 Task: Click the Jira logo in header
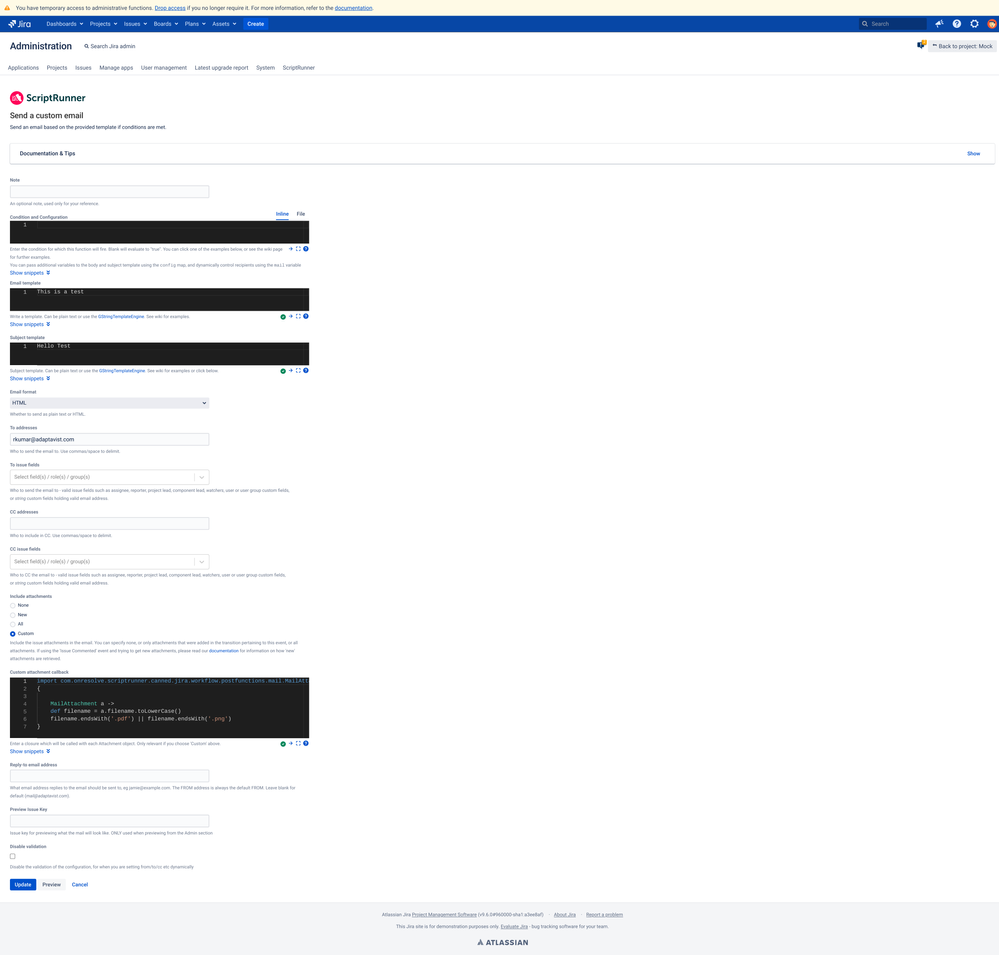click(19, 24)
